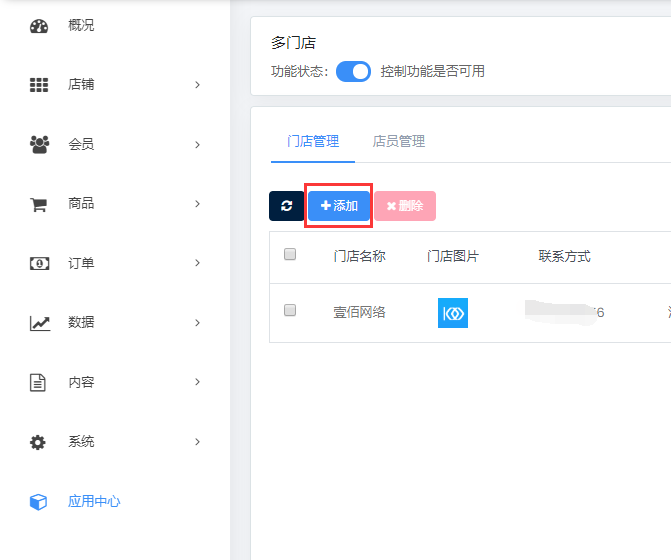Open the 壹佰网络 store image thumbnail
This screenshot has width=671, height=560.
453,313
